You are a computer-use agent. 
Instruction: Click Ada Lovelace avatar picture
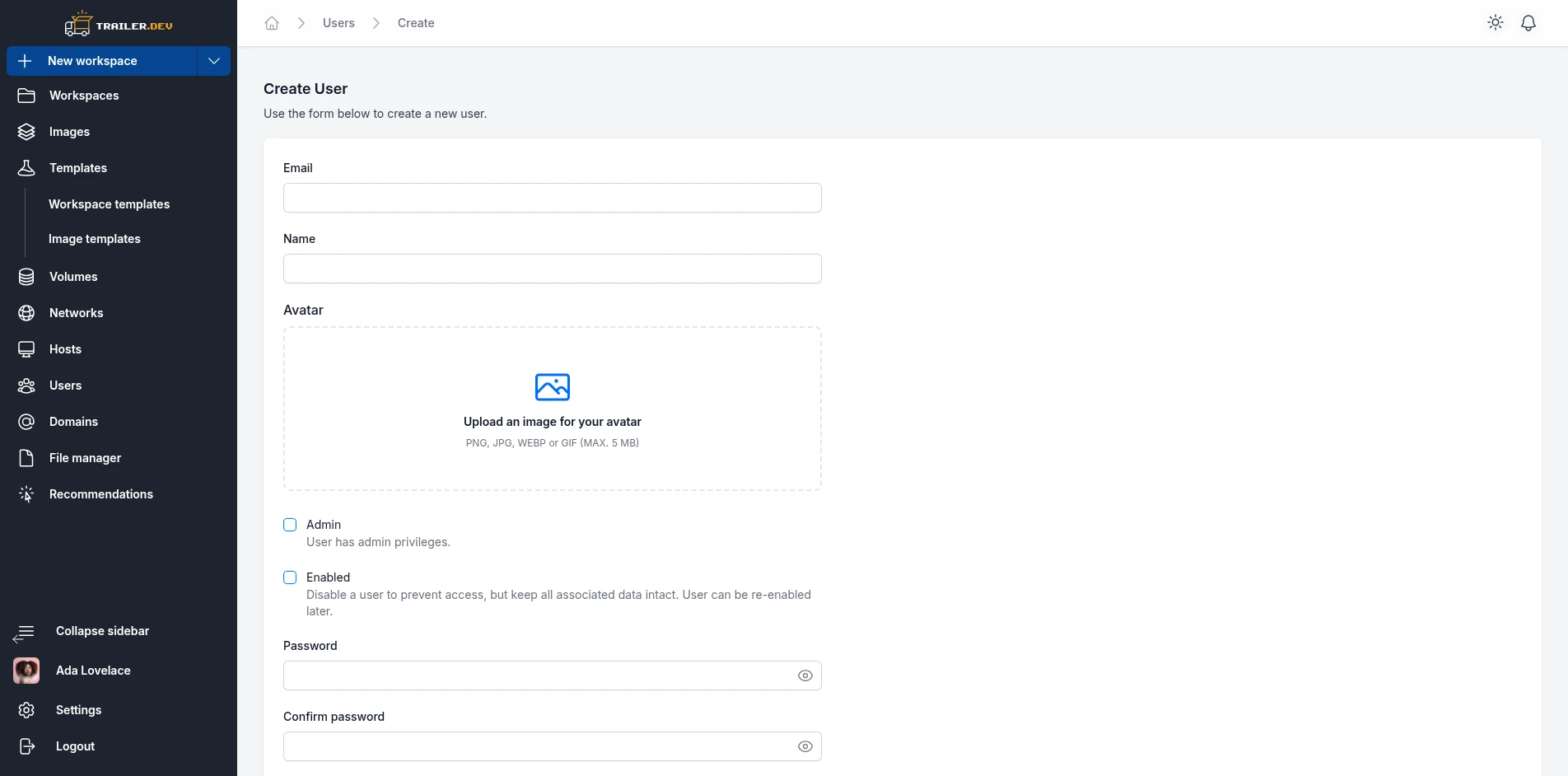coord(26,671)
